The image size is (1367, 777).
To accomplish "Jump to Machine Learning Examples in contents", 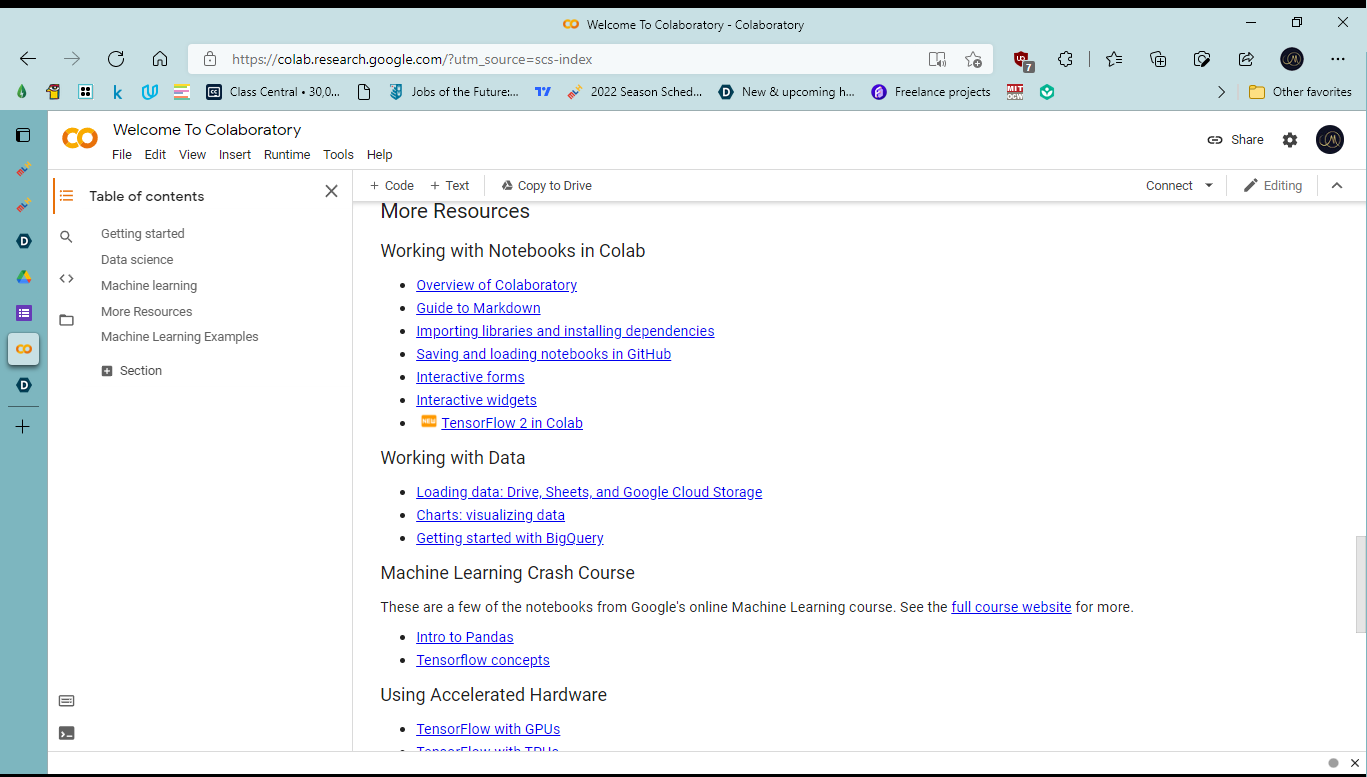I will (180, 337).
